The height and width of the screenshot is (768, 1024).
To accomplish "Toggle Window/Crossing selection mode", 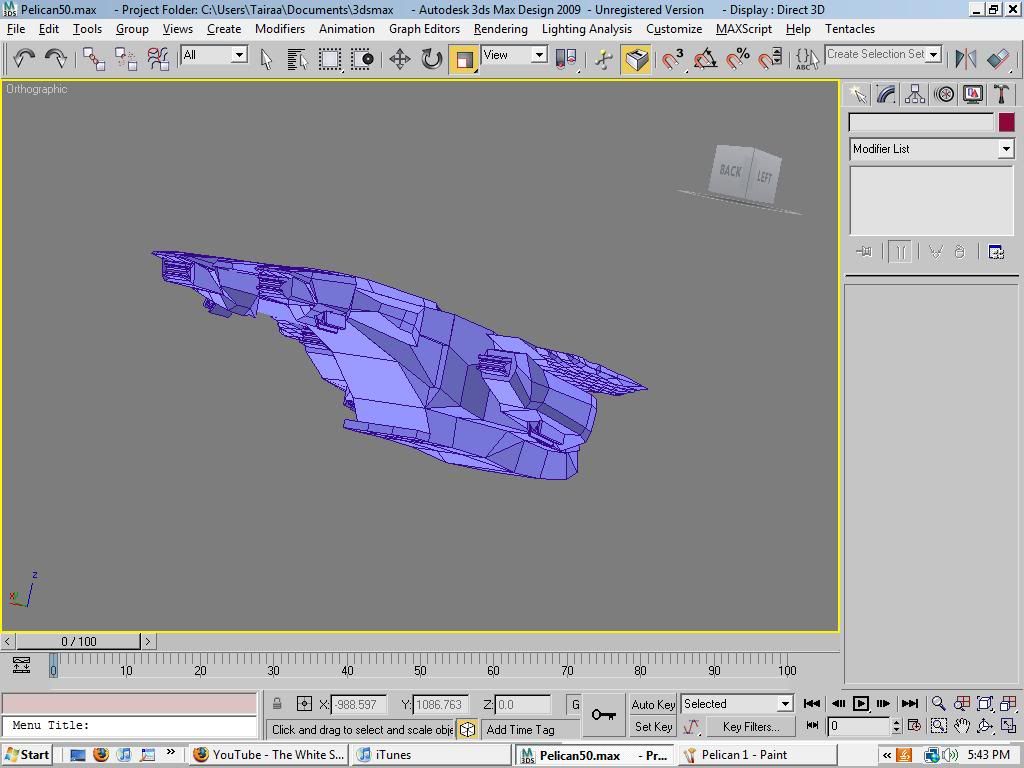I will point(362,59).
